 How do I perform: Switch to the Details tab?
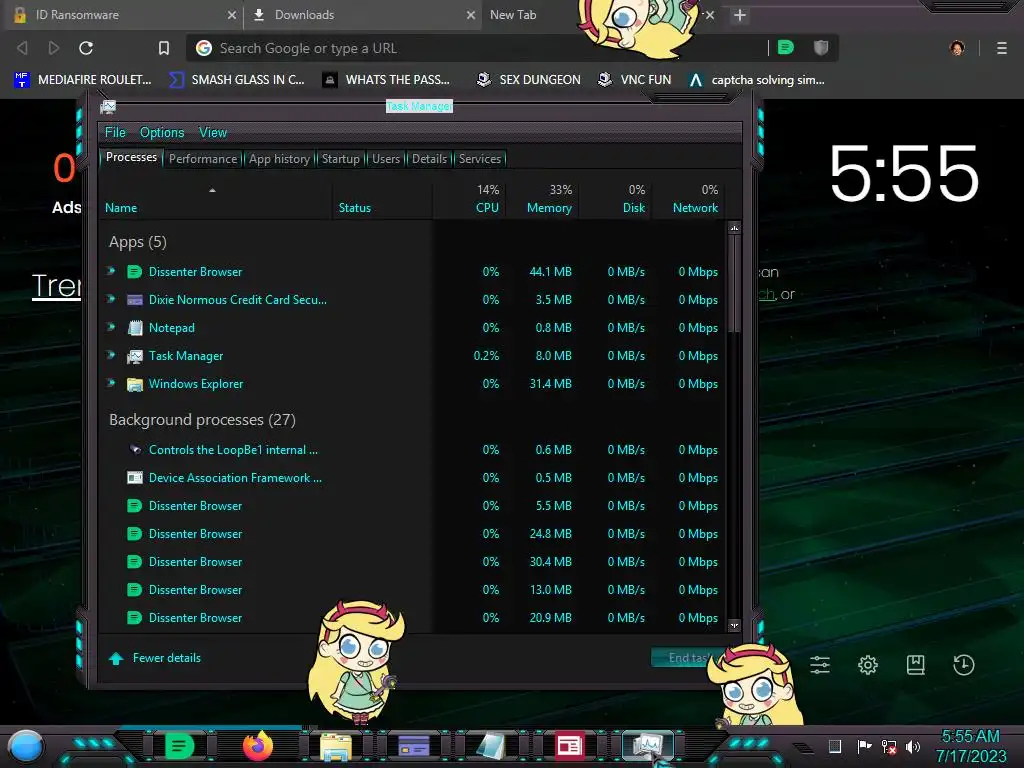tap(429, 159)
